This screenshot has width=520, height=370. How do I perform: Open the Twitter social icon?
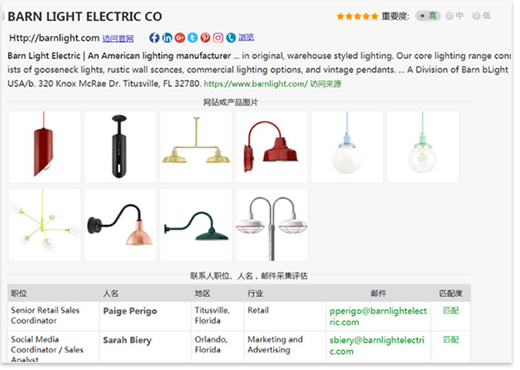click(x=192, y=38)
